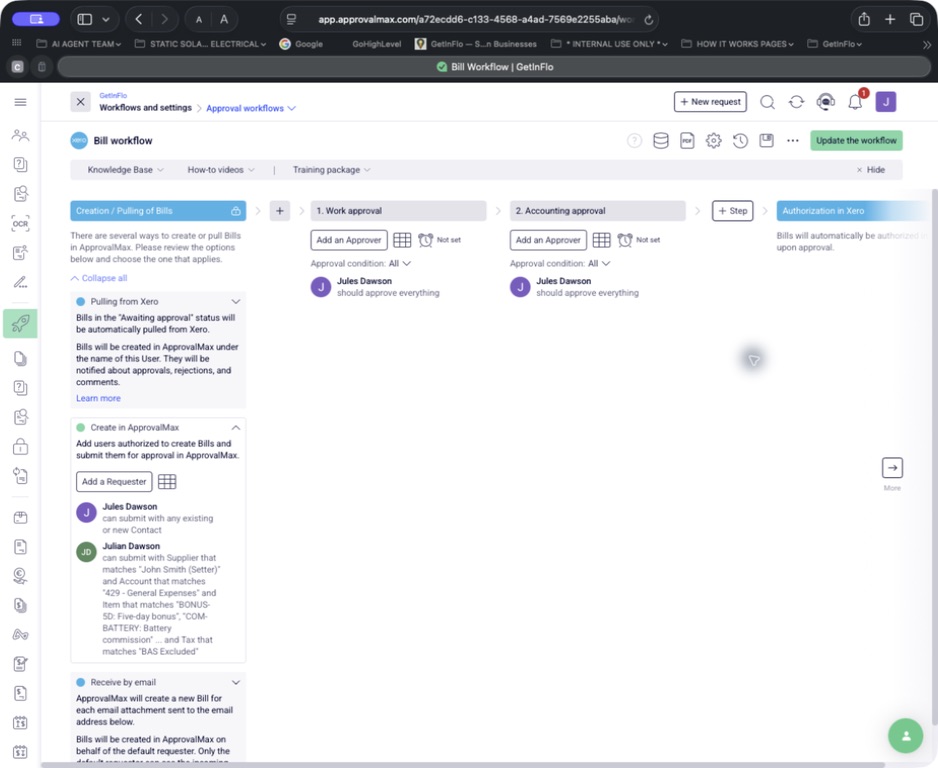This screenshot has width=938, height=768.
Task: Select the Bill Workflow | GetInFlo tab
Action: pyautogui.click(x=494, y=67)
